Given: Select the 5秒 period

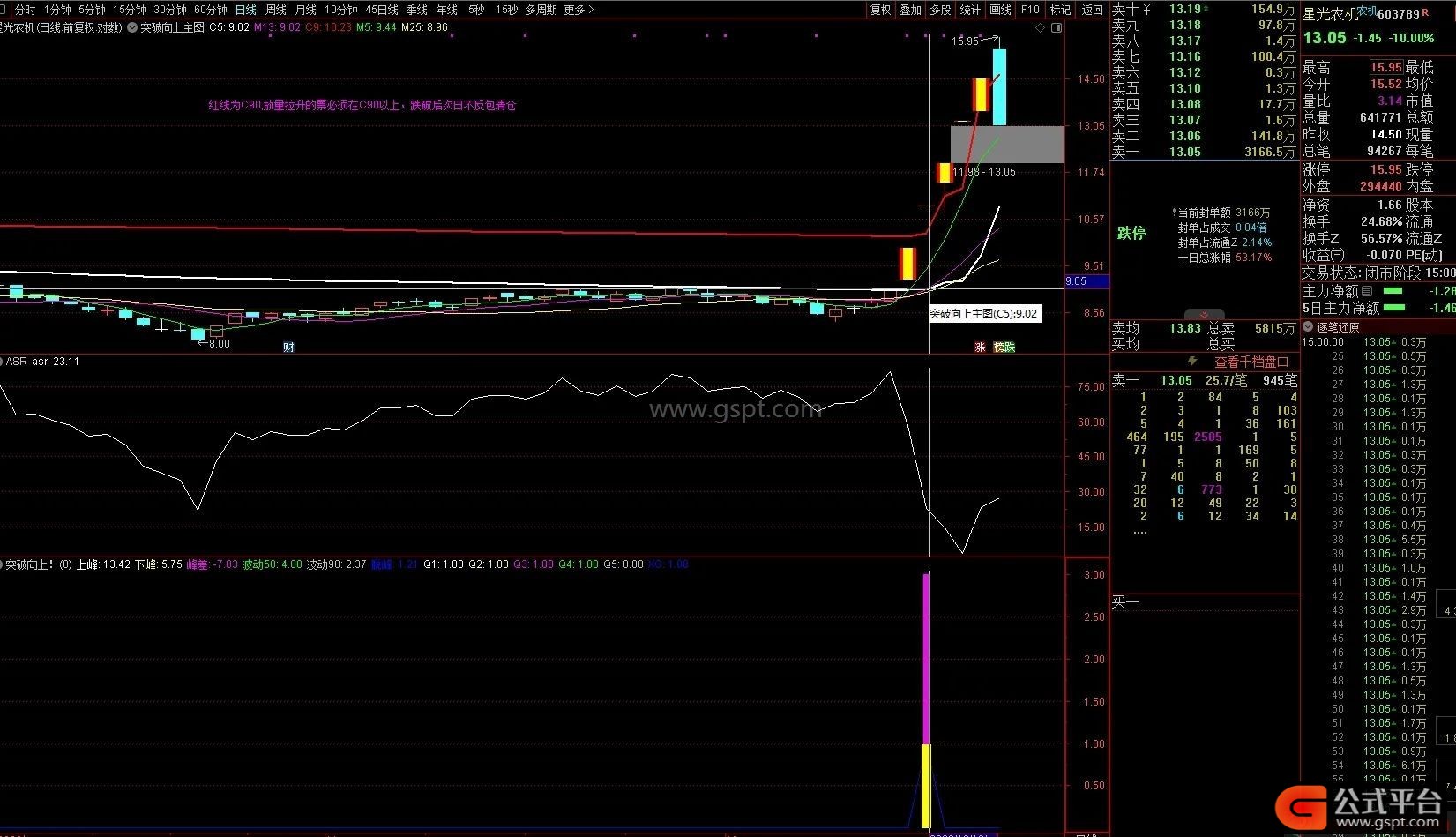Looking at the screenshot, I should coord(476,10).
